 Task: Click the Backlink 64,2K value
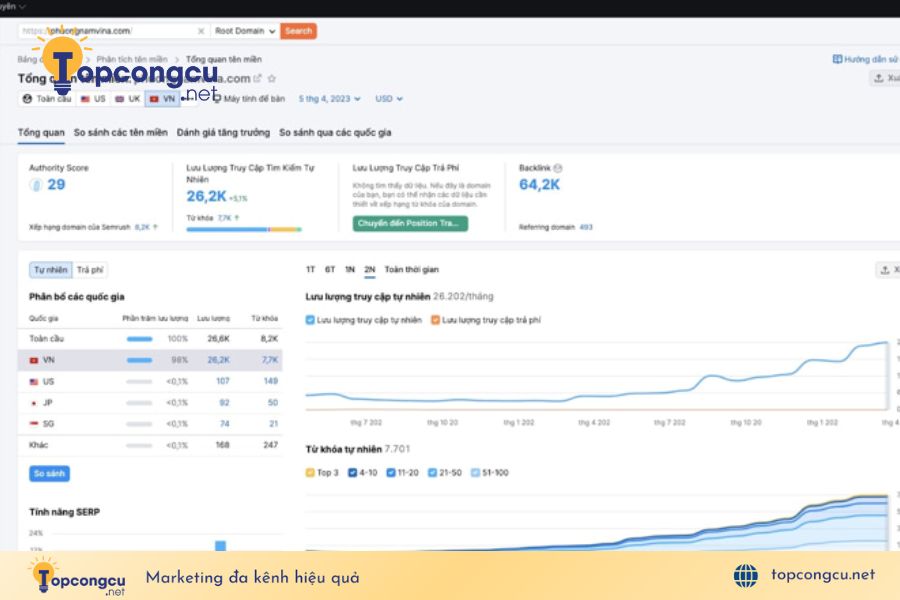tap(539, 185)
